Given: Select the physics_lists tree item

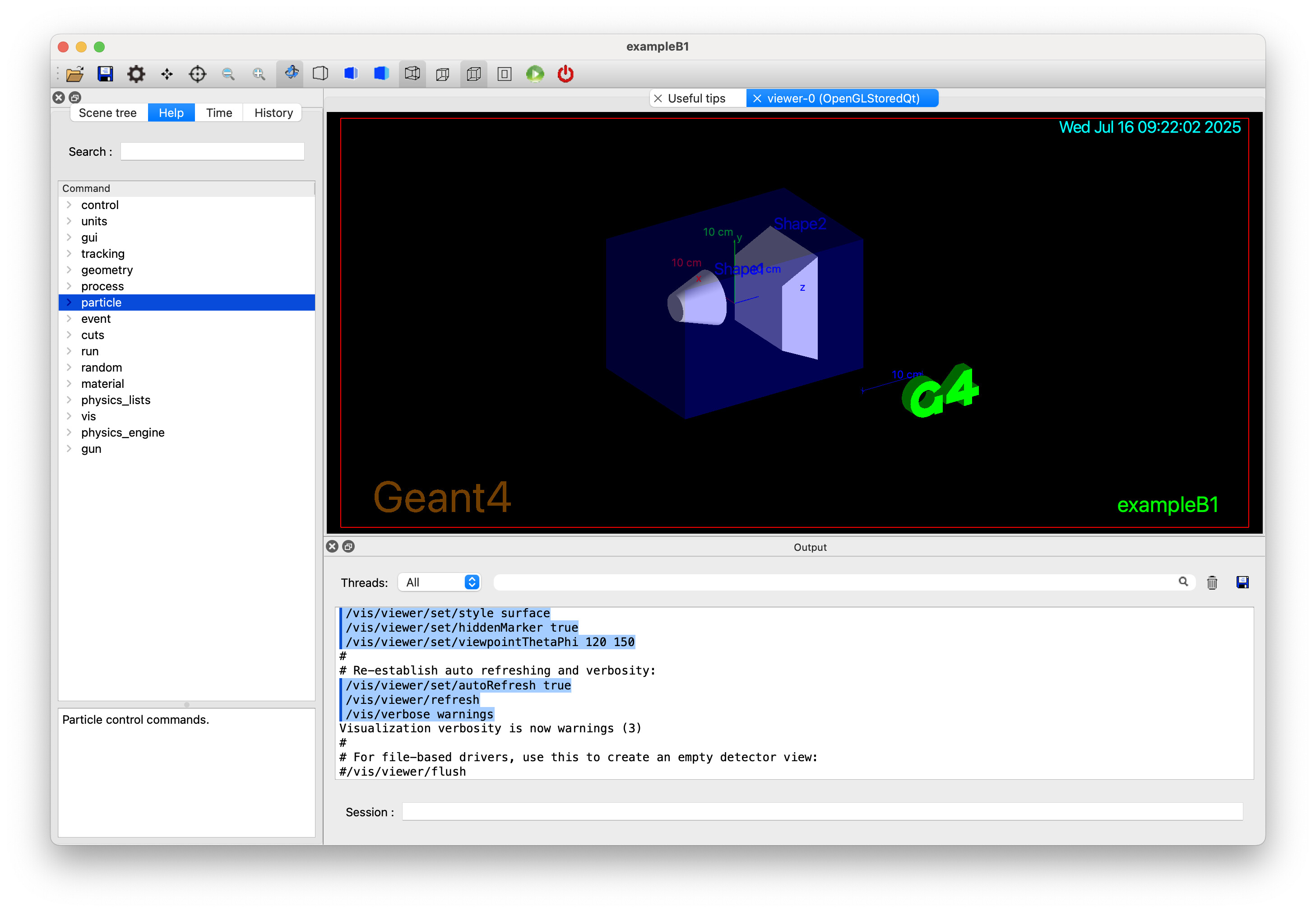Looking at the screenshot, I should pos(187,400).
